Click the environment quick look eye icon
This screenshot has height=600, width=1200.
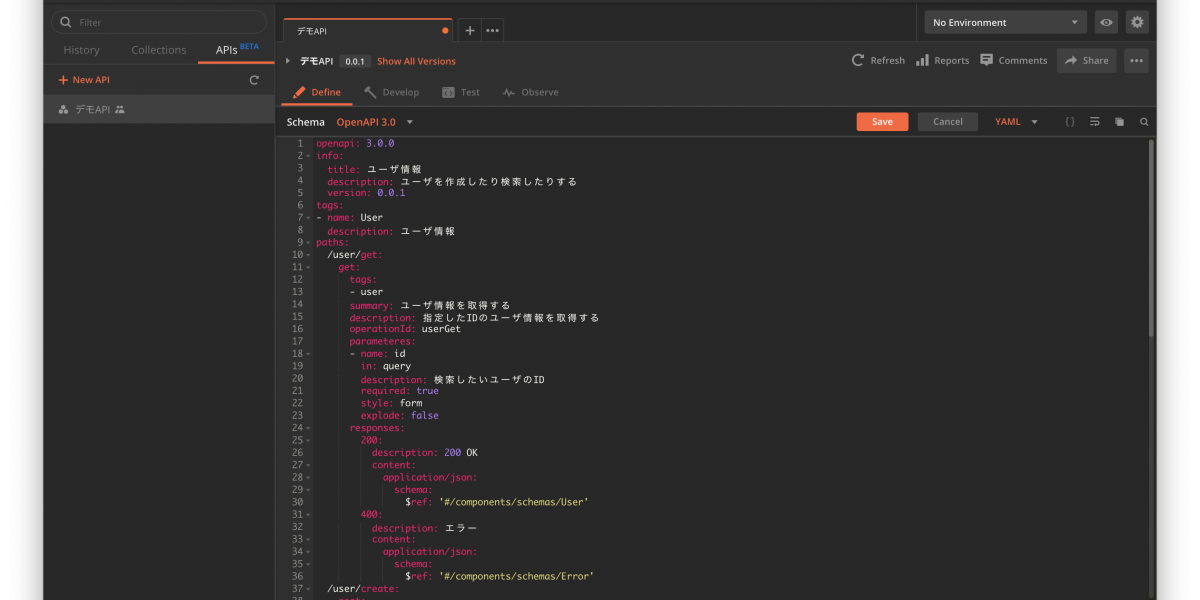tap(1106, 22)
